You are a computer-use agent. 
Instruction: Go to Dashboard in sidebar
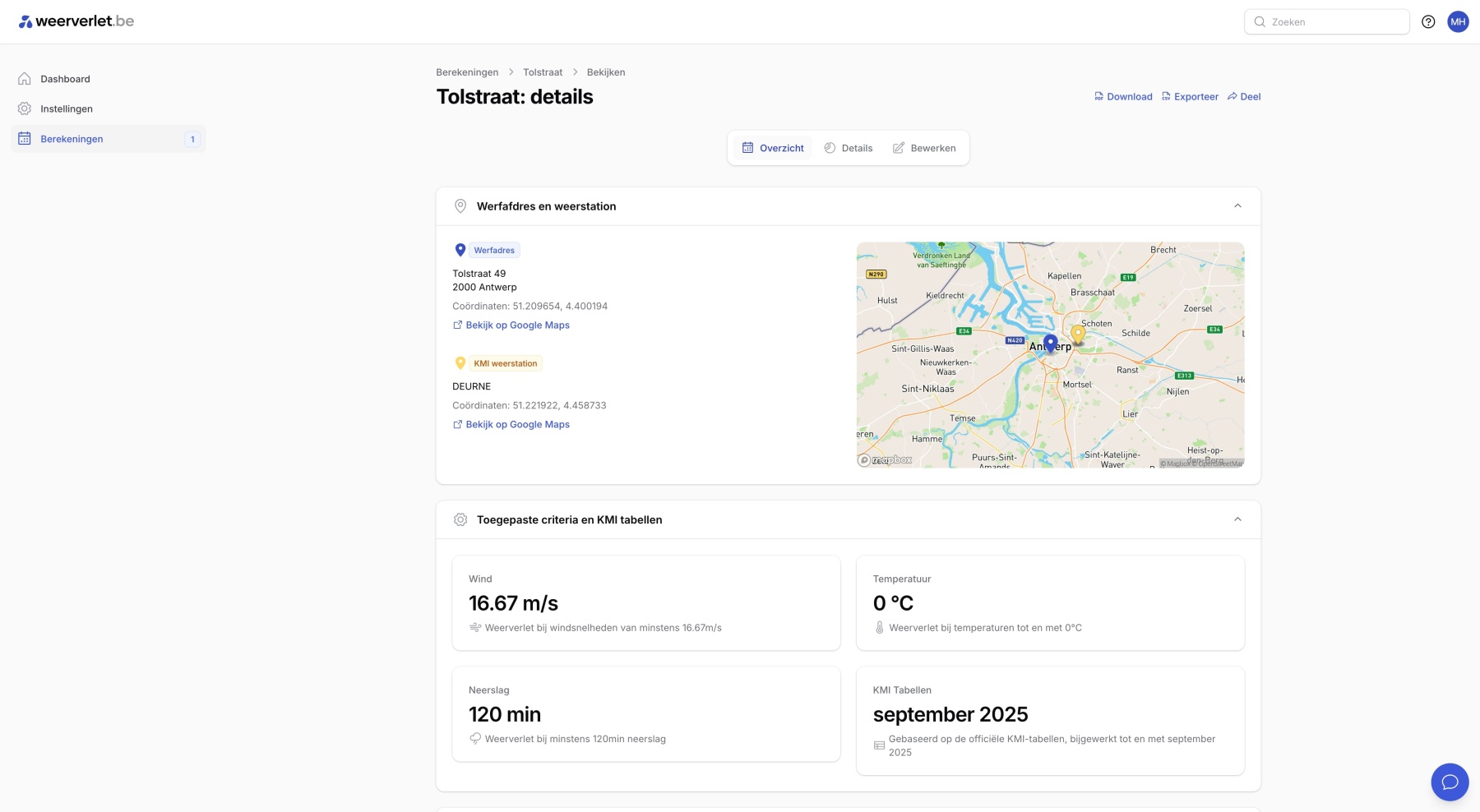[x=65, y=79]
